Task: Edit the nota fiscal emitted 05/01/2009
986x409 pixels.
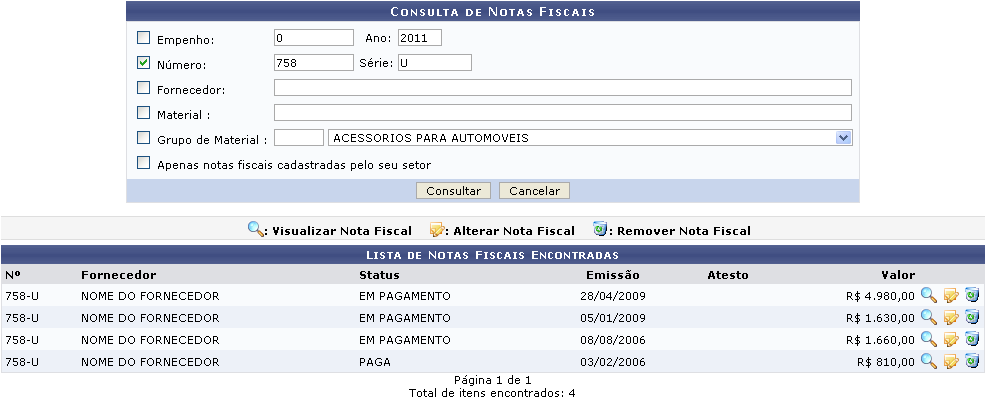Action: click(x=951, y=317)
